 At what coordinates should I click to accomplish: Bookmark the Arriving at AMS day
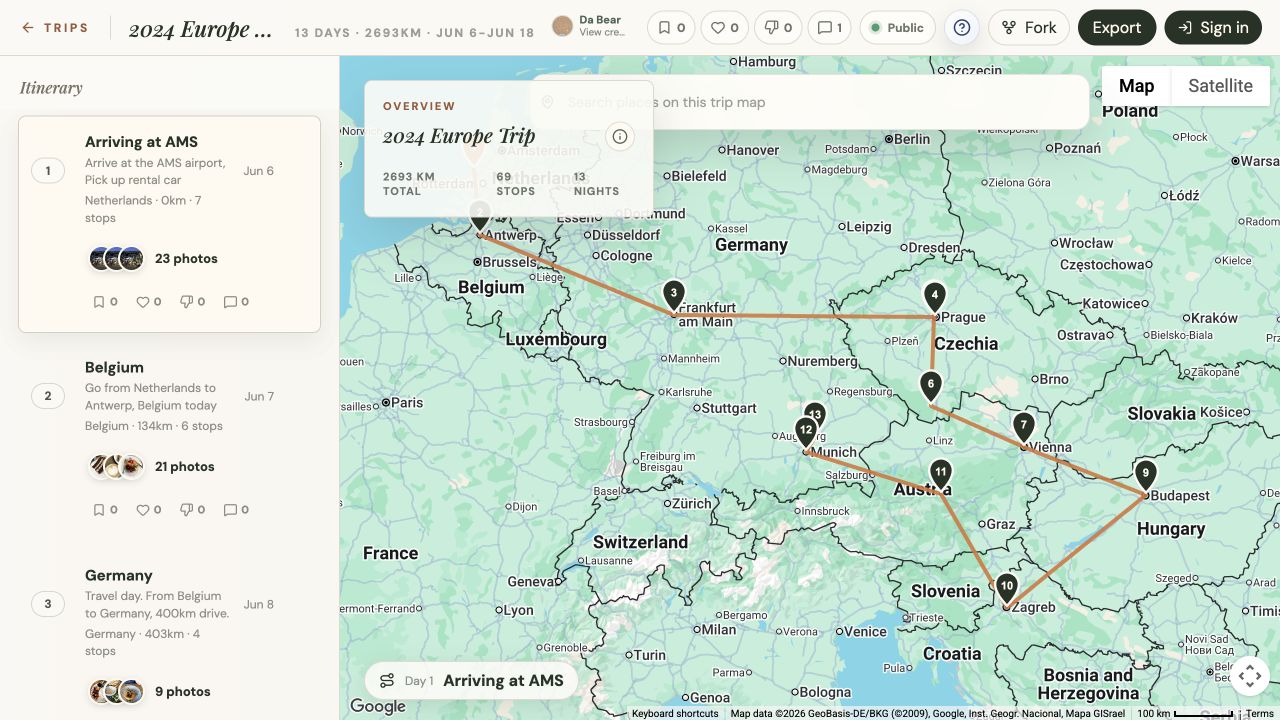(x=105, y=302)
